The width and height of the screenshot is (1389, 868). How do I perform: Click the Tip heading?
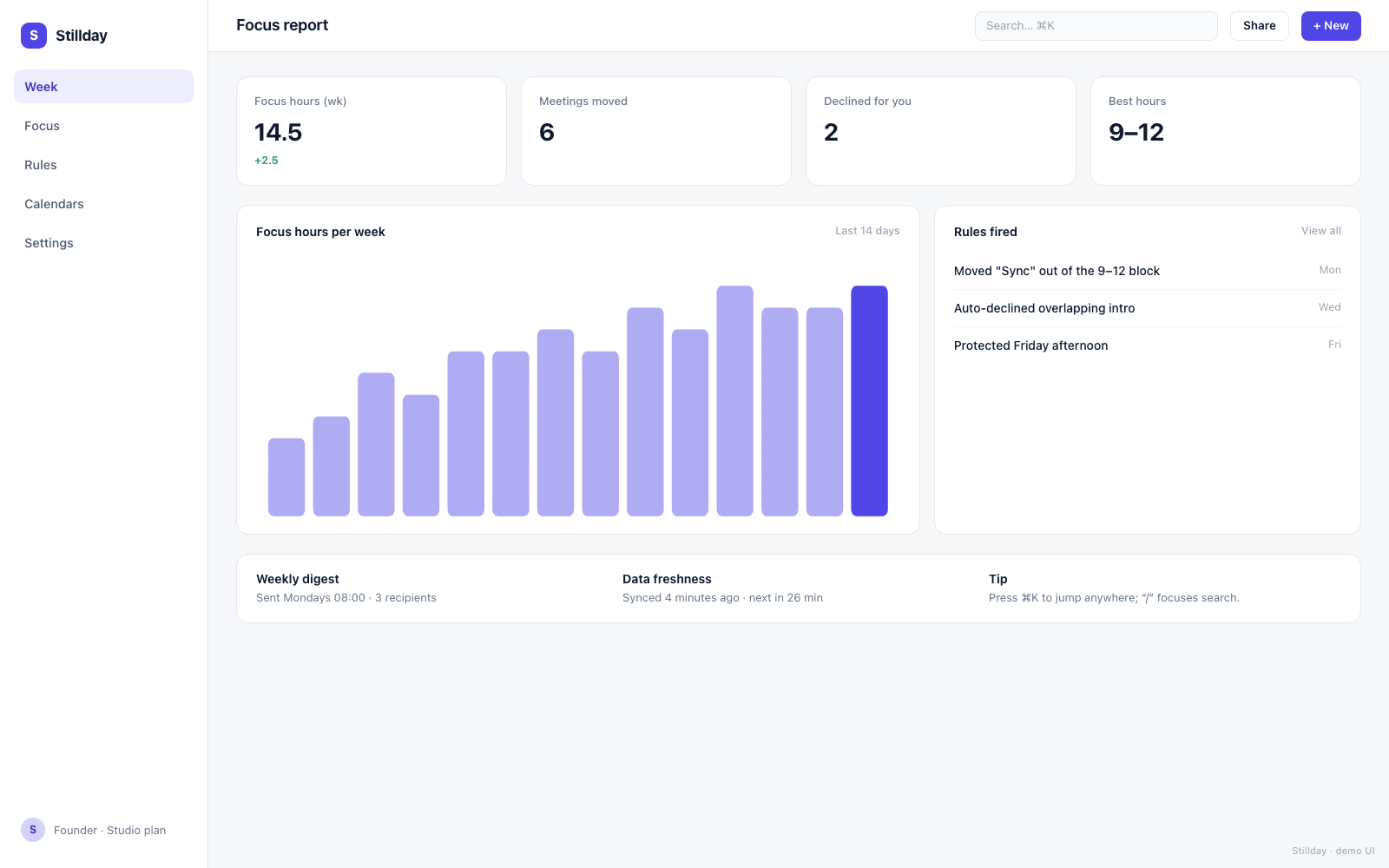pyautogui.click(x=998, y=579)
